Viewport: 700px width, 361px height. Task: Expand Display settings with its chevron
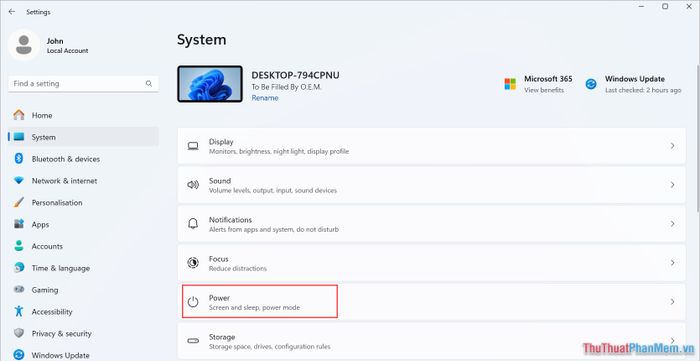672,146
